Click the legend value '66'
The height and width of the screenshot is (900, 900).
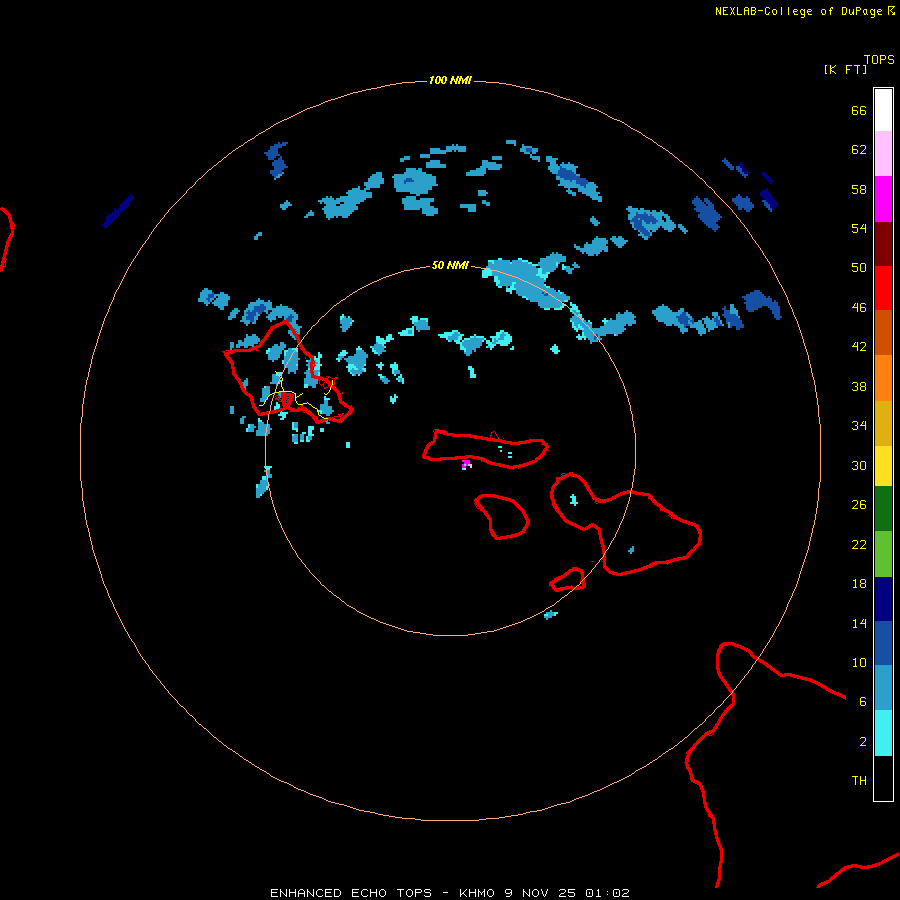click(859, 111)
